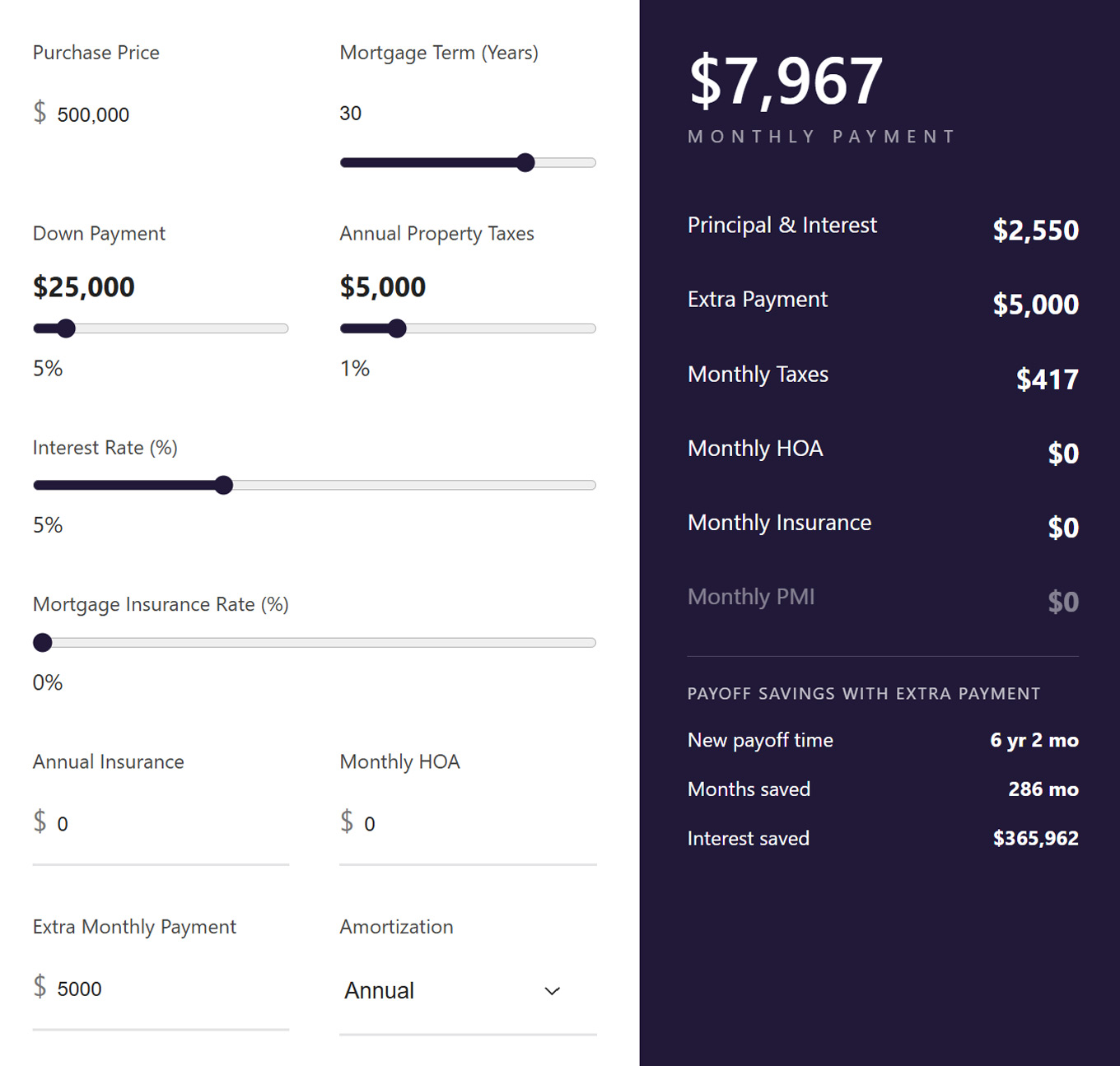Click the Down Payment amount $25,000
This screenshot has height=1066, width=1120.
(84, 286)
